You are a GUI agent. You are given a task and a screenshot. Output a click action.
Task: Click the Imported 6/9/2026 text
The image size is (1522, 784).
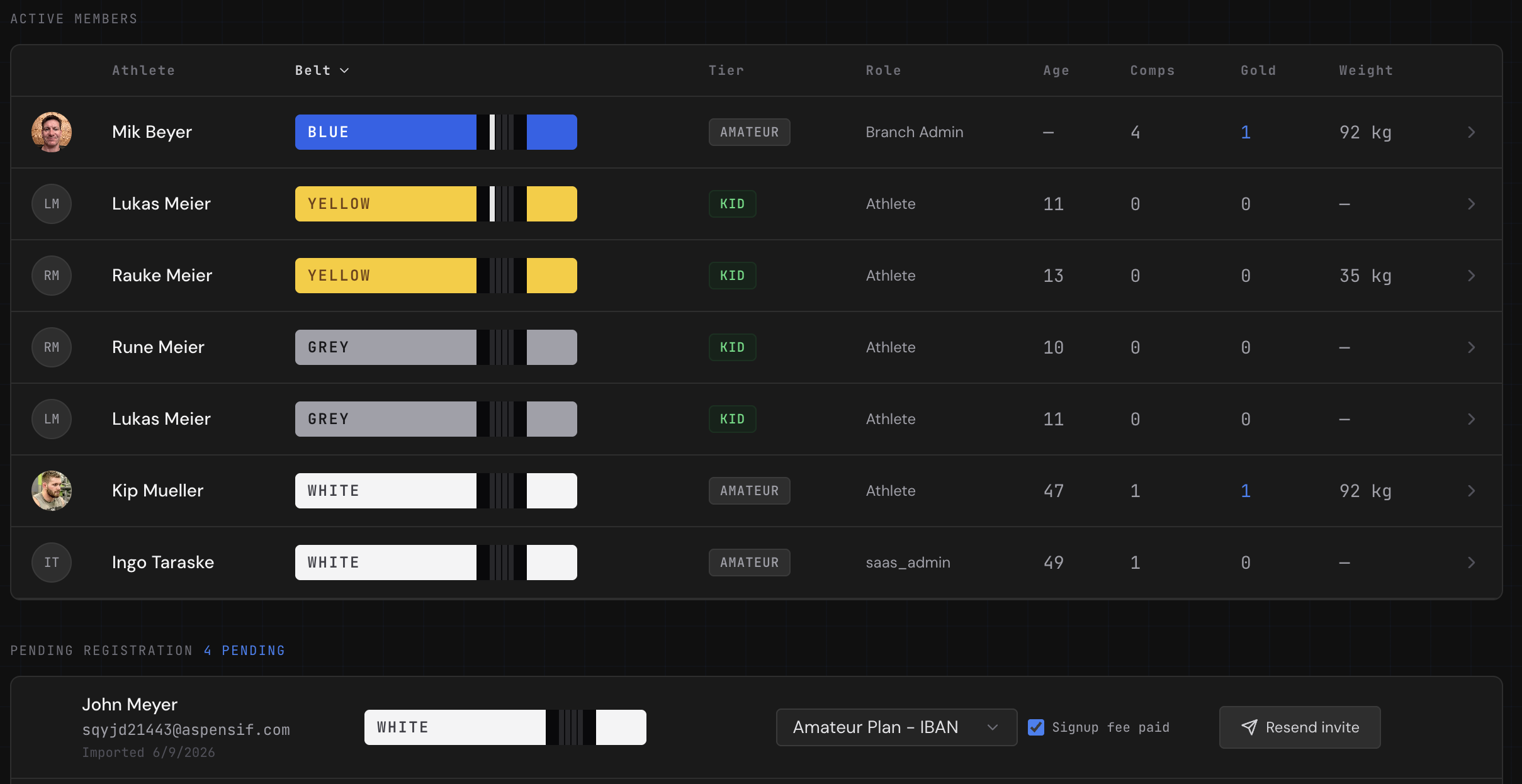pyautogui.click(x=149, y=753)
